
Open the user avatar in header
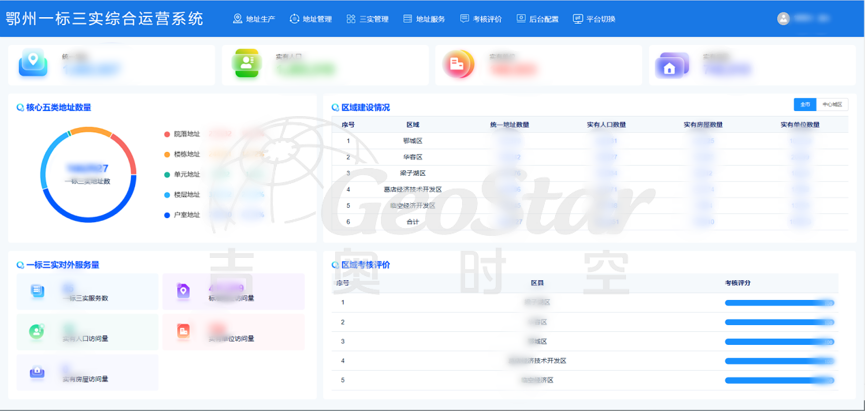coord(783,19)
